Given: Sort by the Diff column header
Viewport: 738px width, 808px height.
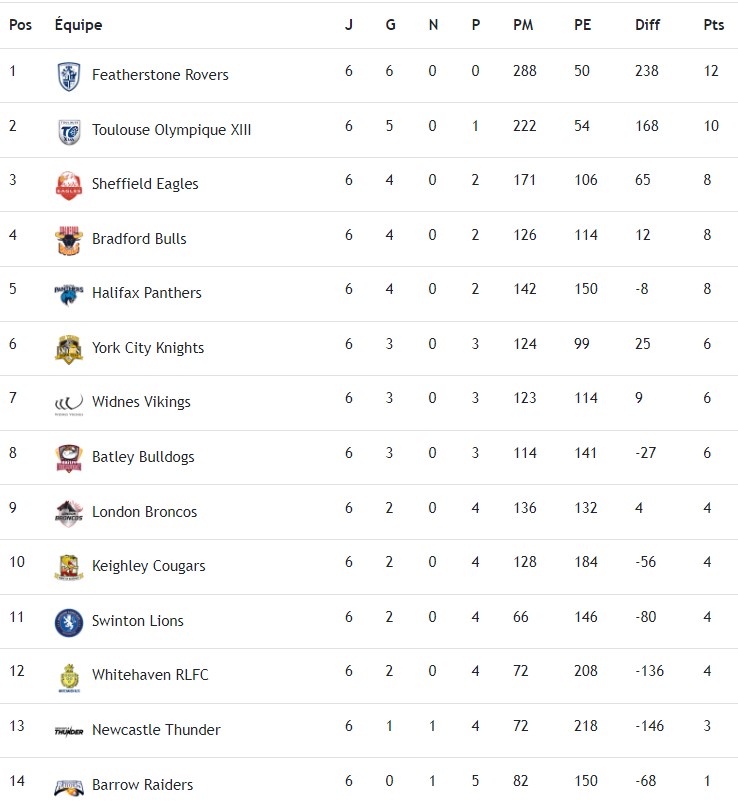Looking at the screenshot, I should [x=647, y=25].
